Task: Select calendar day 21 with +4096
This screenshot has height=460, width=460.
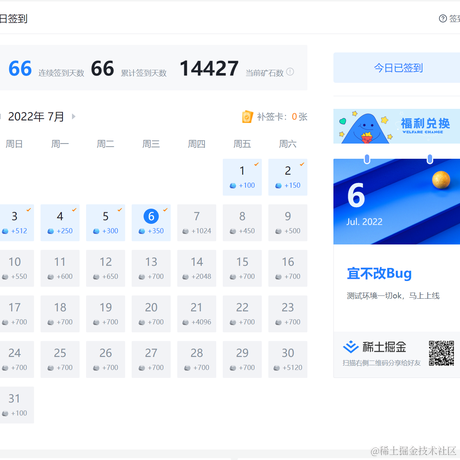Action: [197, 314]
